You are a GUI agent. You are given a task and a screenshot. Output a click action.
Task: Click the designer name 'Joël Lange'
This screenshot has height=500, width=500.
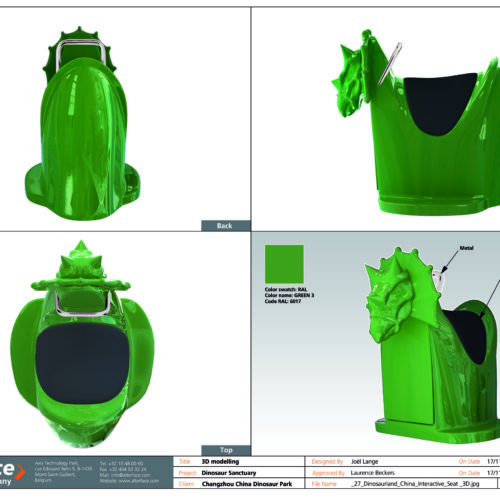[364, 461]
